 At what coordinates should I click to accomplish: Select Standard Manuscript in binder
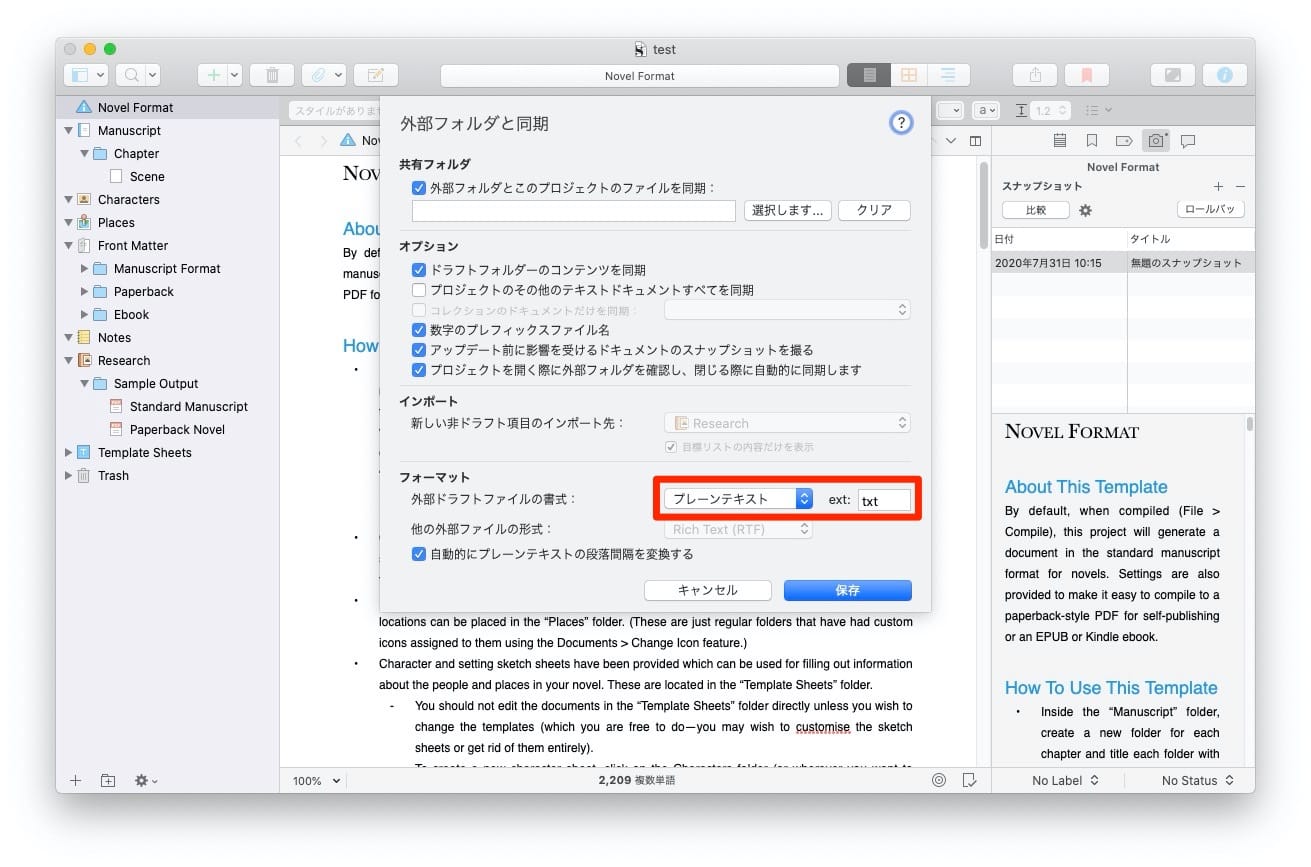[x=189, y=406]
